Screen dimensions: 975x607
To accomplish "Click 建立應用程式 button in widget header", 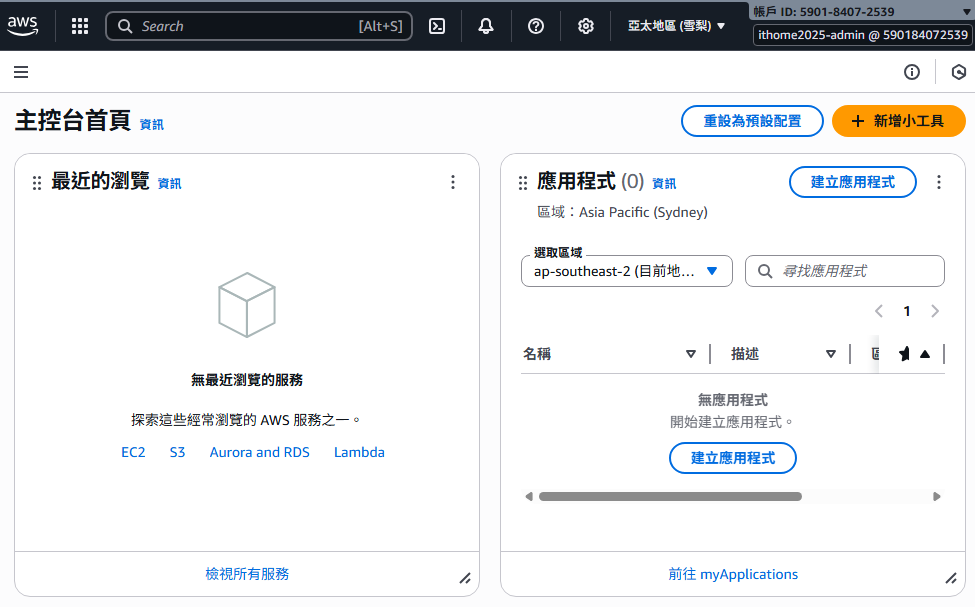I will click(853, 182).
